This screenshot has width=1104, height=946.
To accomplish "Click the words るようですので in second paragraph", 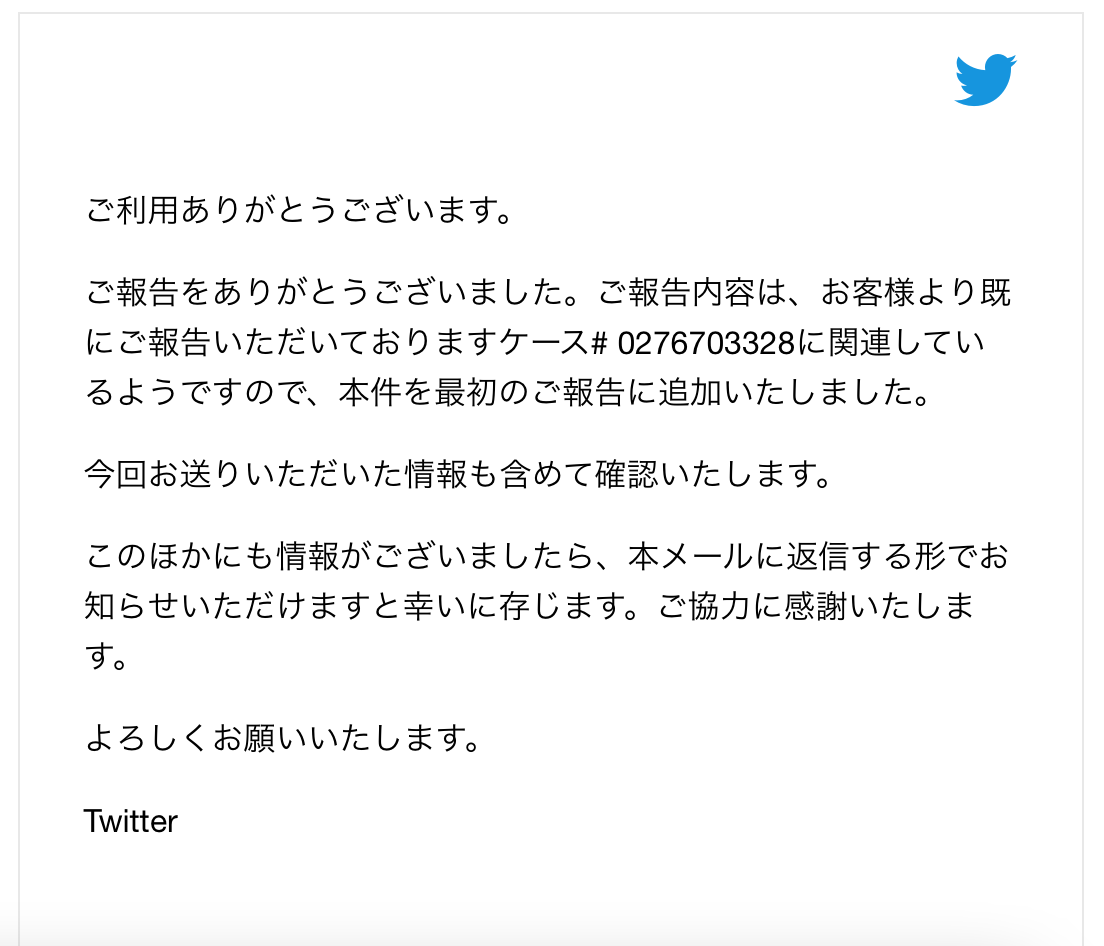I will click(195, 393).
